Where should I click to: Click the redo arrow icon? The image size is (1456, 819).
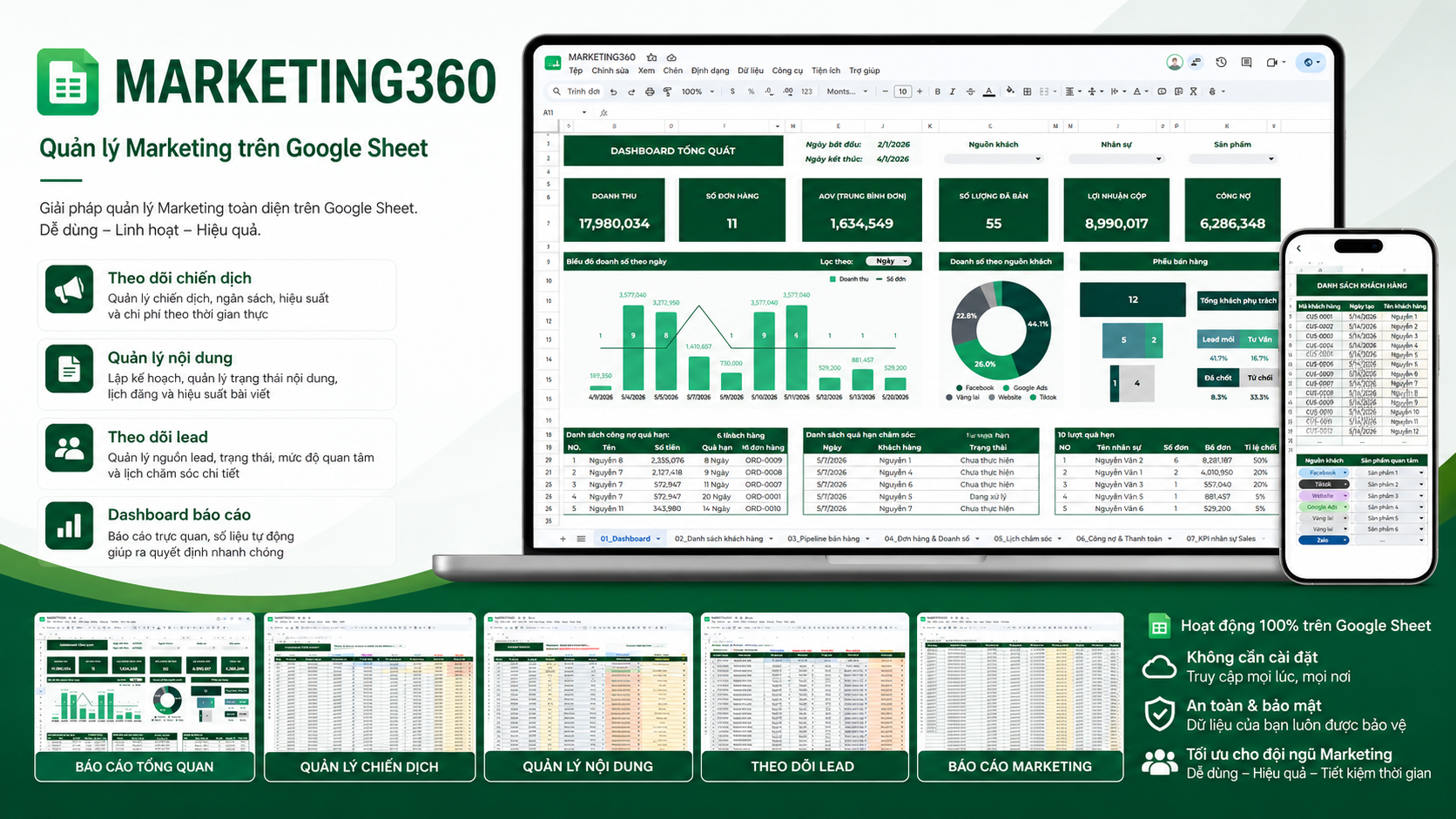coord(631,91)
